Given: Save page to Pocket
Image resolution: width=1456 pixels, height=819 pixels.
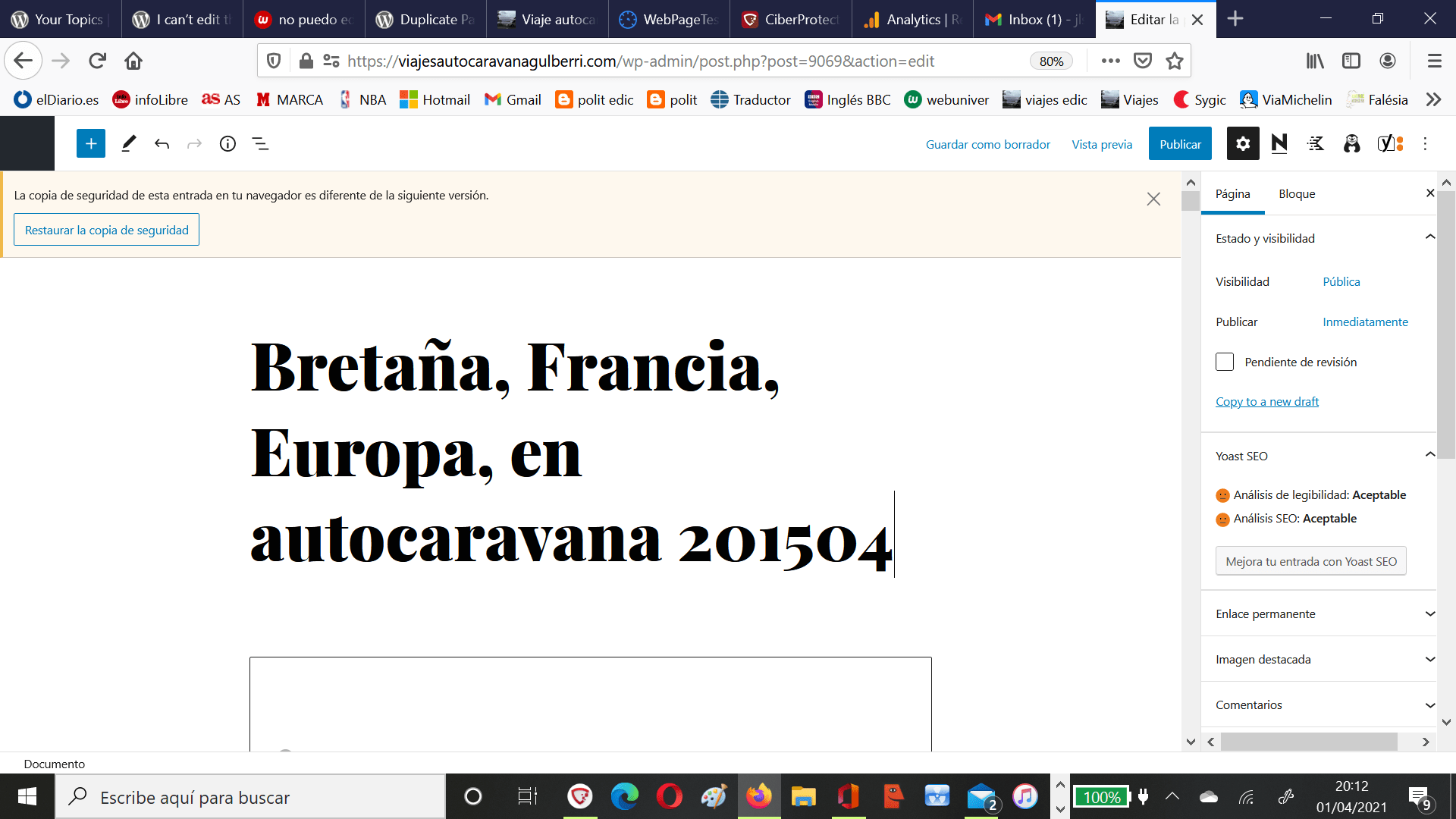Looking at the screenshot, I should tap(1143, 61).
